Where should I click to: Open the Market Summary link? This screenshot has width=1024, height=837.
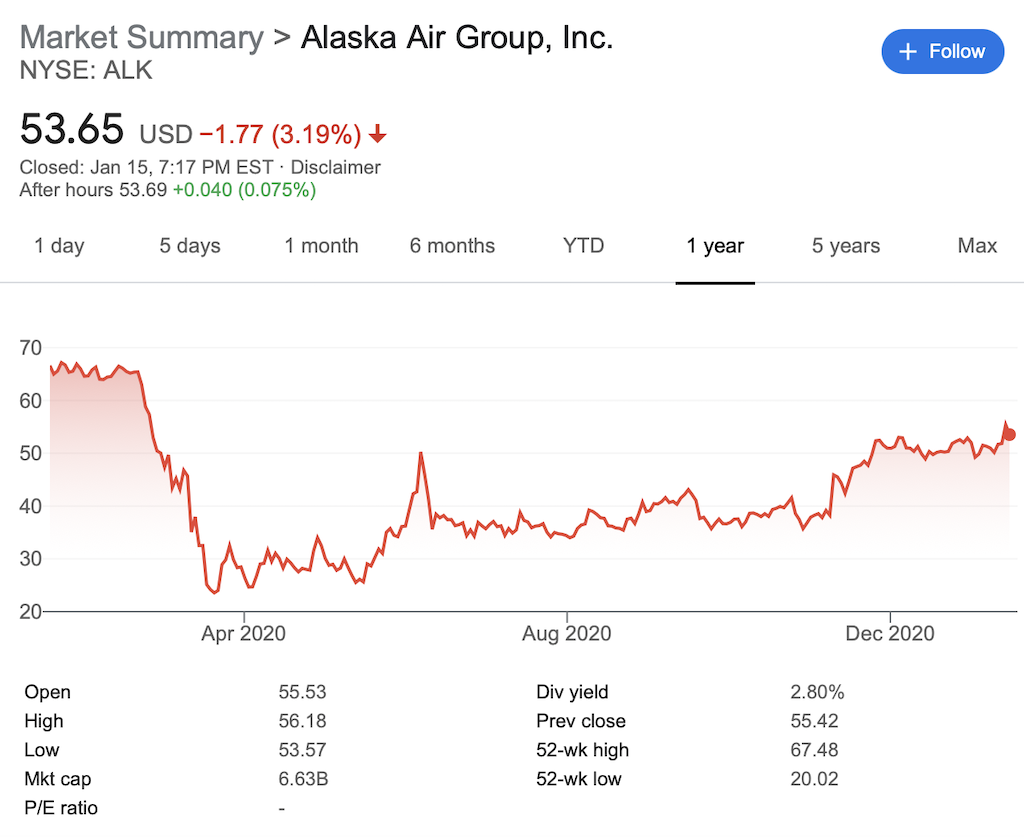(x=142, y=37)
